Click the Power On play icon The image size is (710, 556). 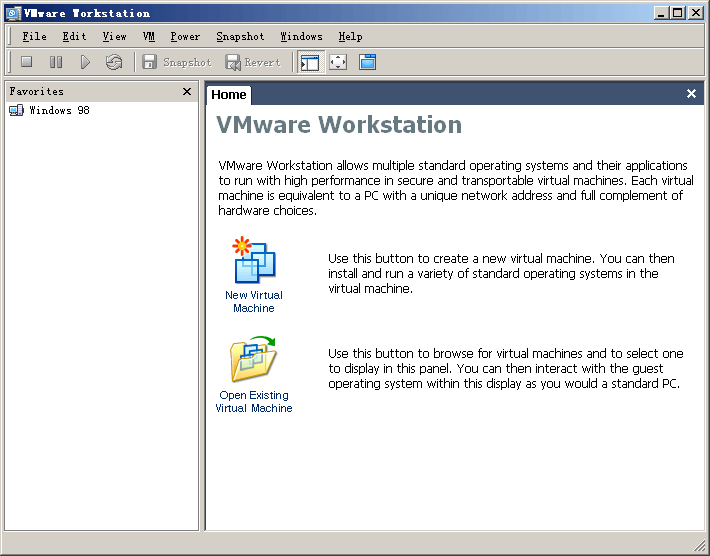pos(85,62)
